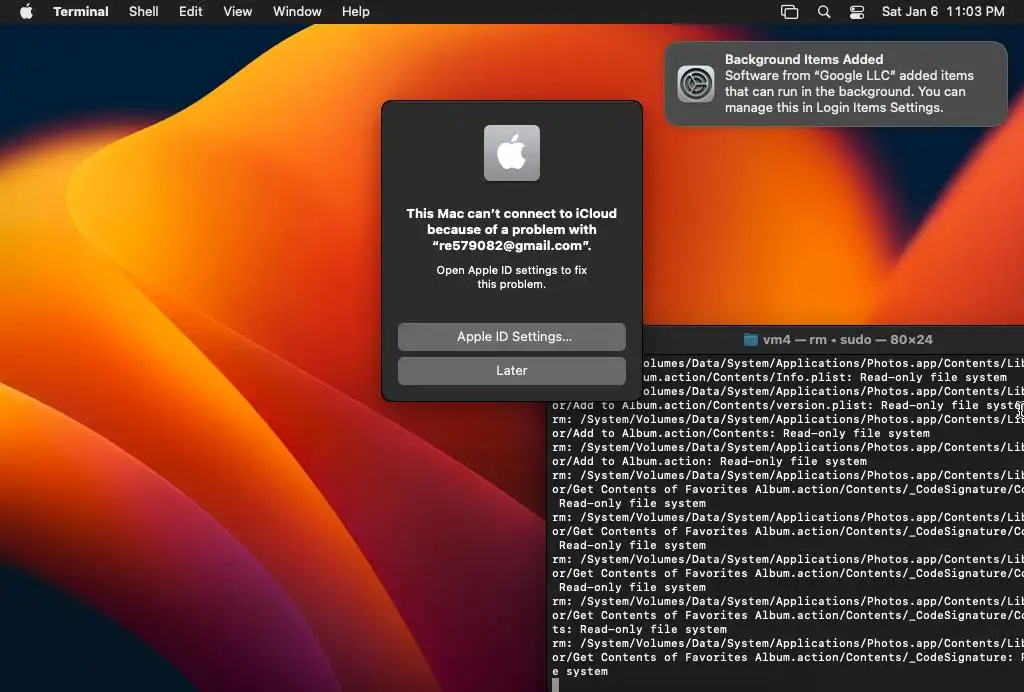
Task: Open the Shell menu
Action: (x=144, y=11)
